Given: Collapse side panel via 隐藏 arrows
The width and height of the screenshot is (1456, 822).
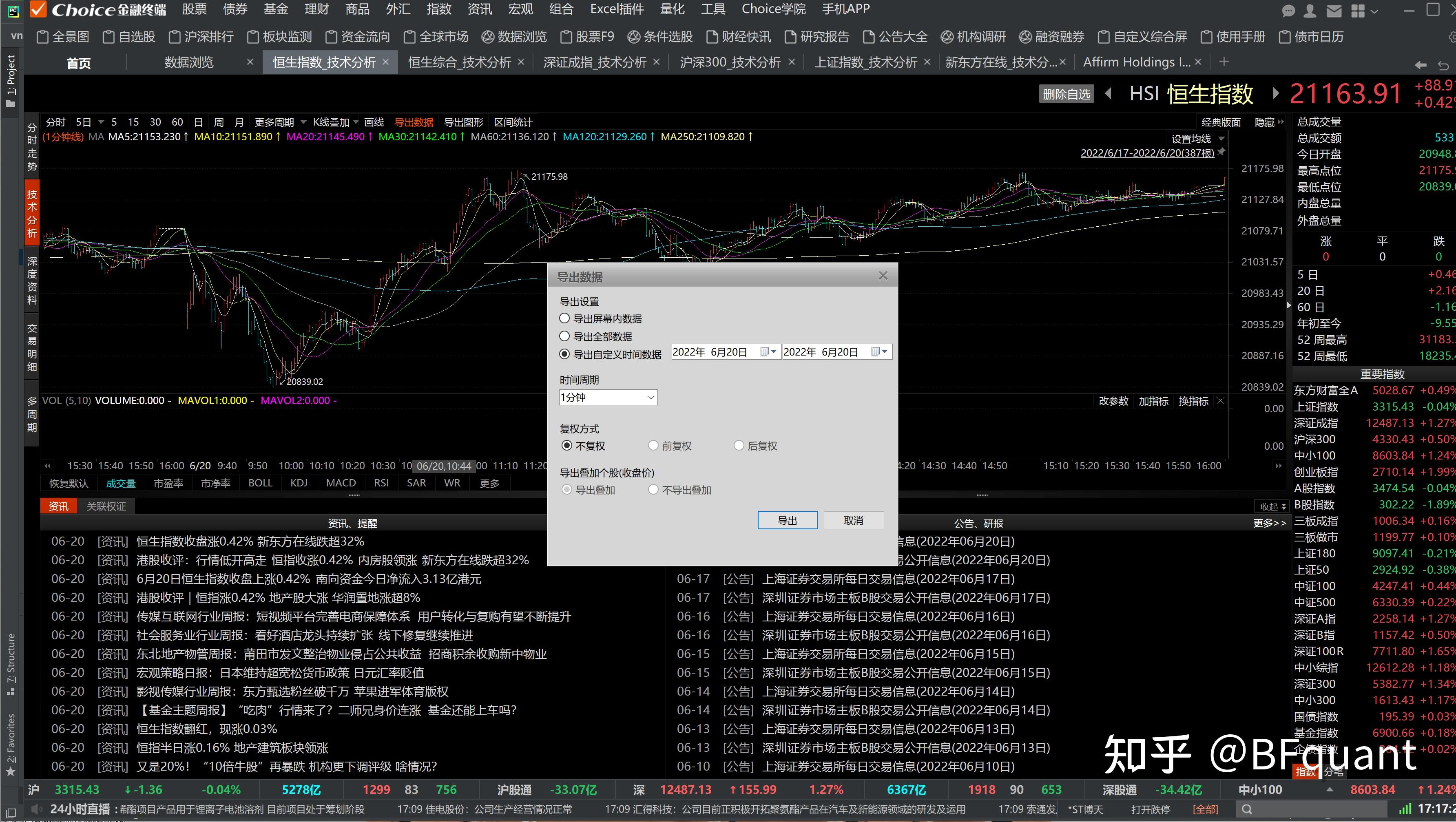Looking at the screenshot, I should (1269, 122).
